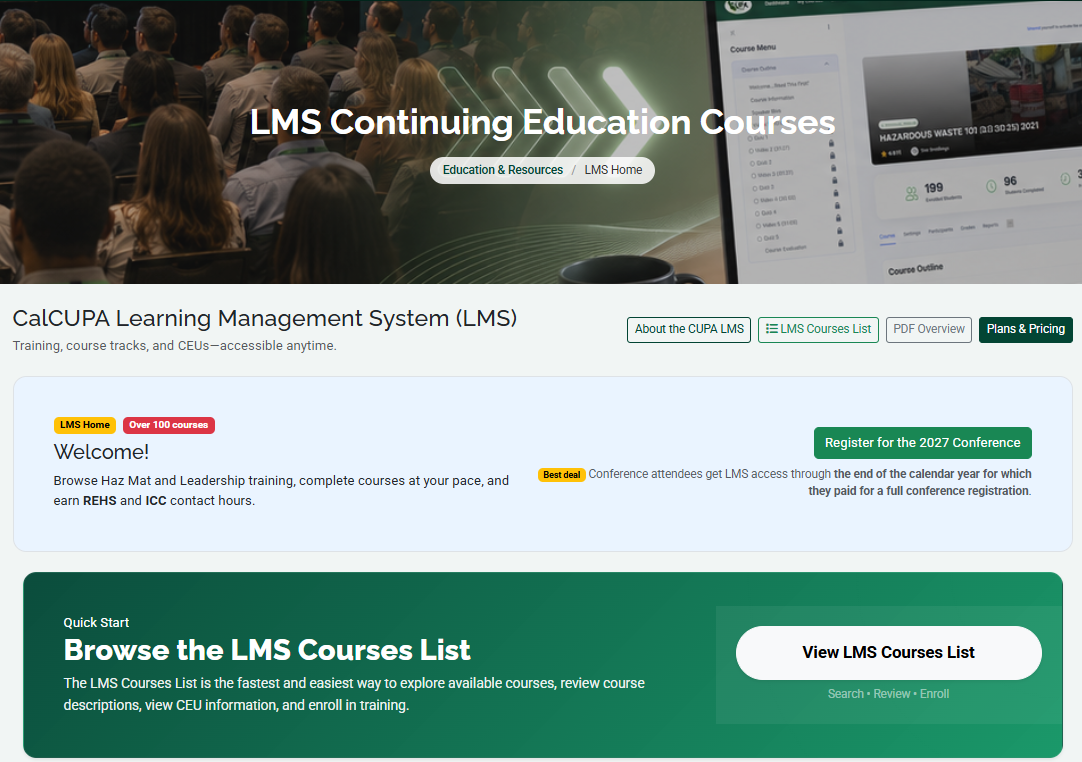Click the enrolled students people icon
This screenshot has width=1082, height=762.
coord(912,194)
